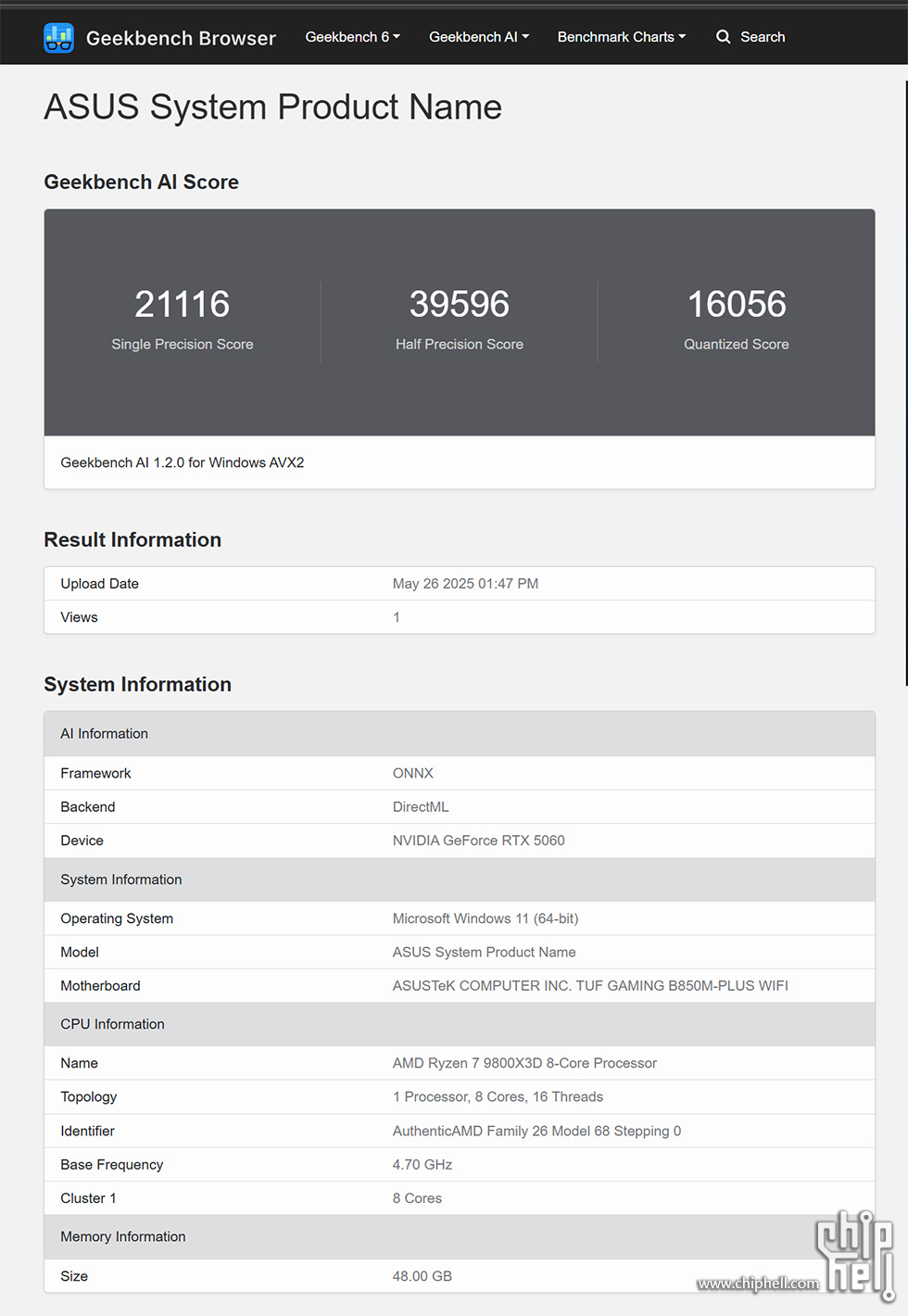Image resolution: width=908 pixels, height=1316 pixels.
Task: Click the Framework row label
Action: 96,773
